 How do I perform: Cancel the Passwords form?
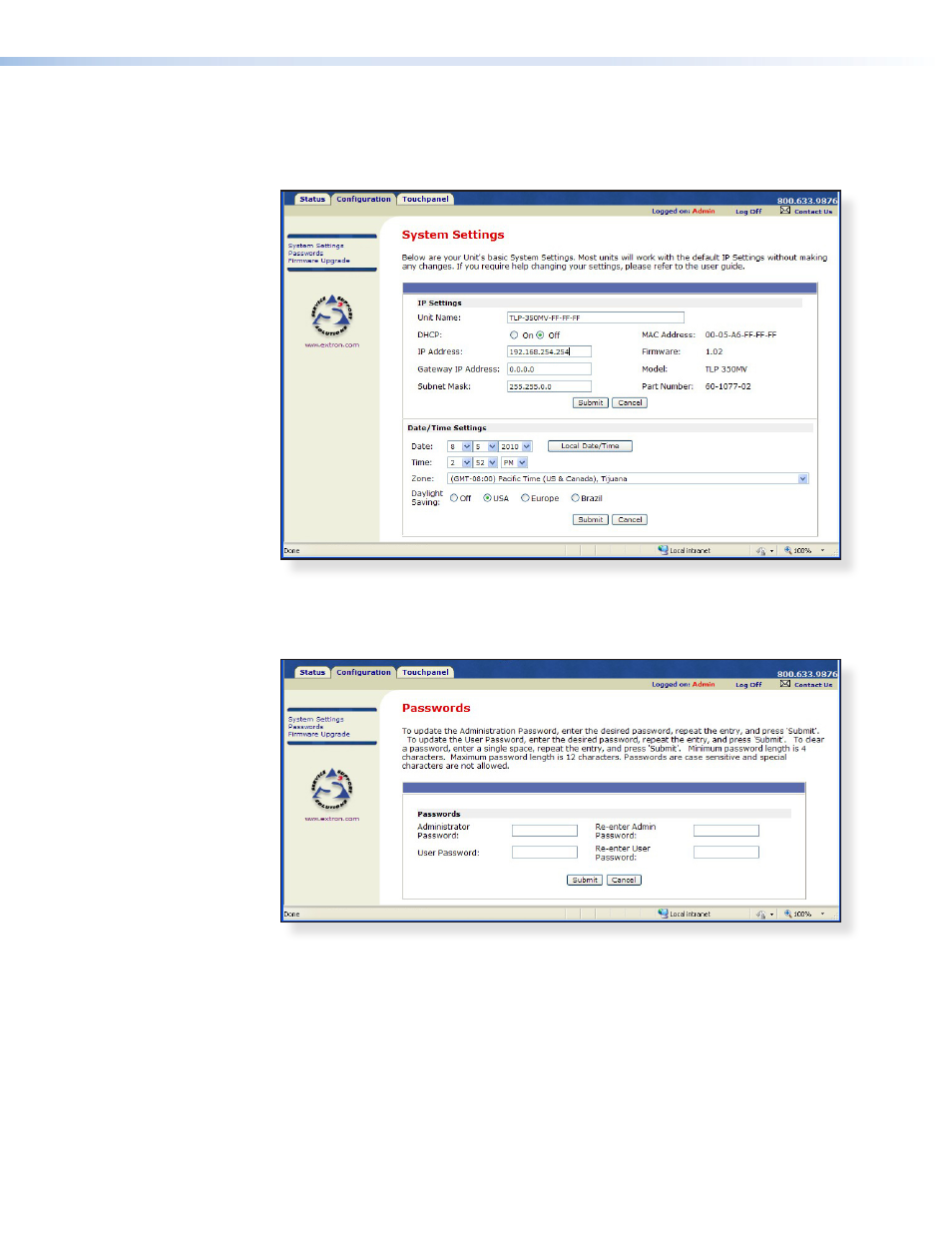[x=624, y=881]
